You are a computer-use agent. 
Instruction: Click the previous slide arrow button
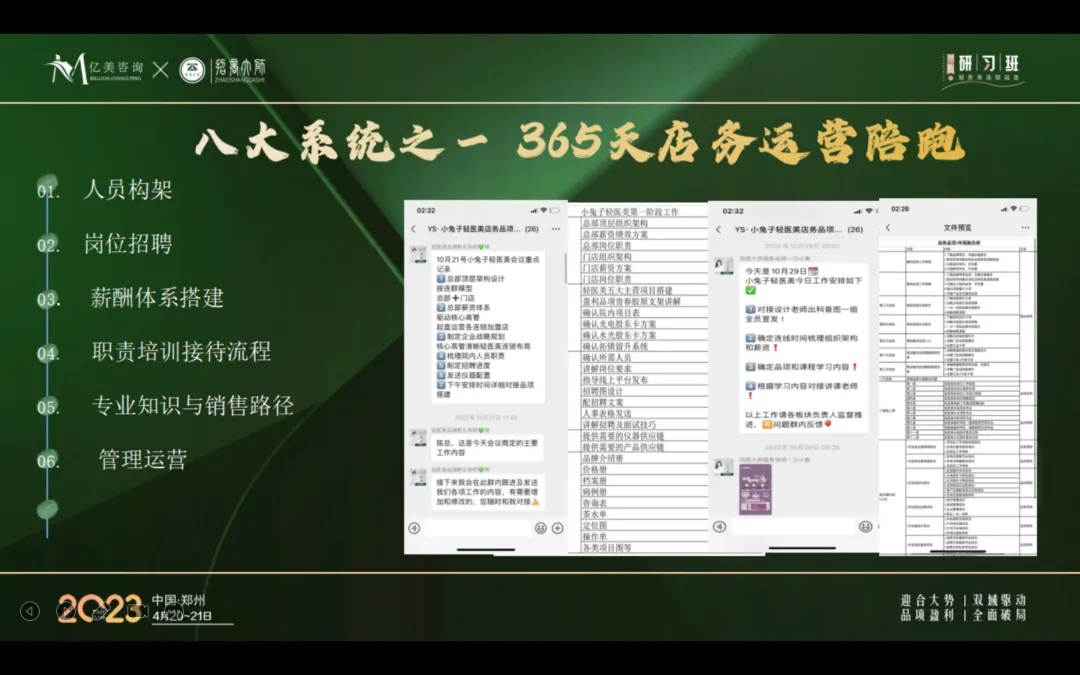(30, 611)
